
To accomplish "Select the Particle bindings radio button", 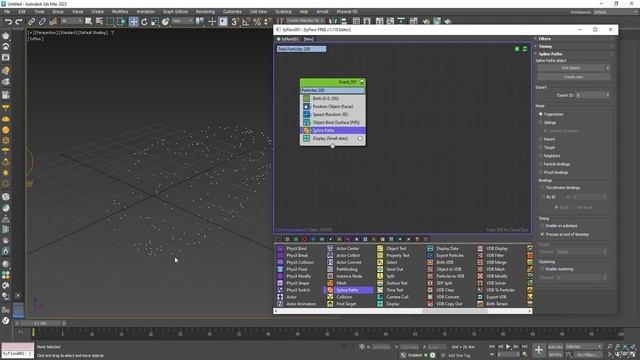I will (x=541, y=164).
